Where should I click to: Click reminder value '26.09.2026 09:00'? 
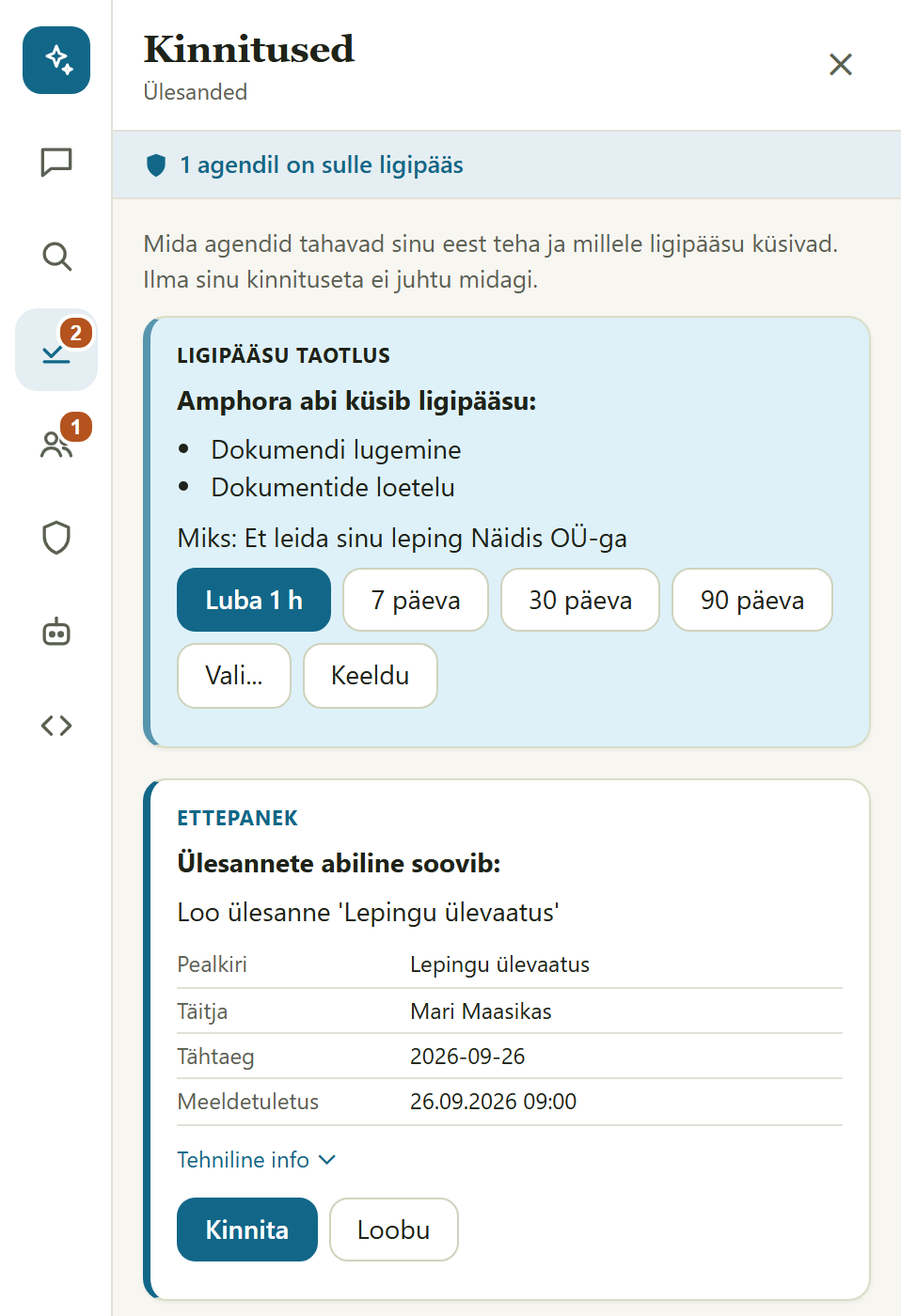pyautogui.click(x=493, y=1102)
